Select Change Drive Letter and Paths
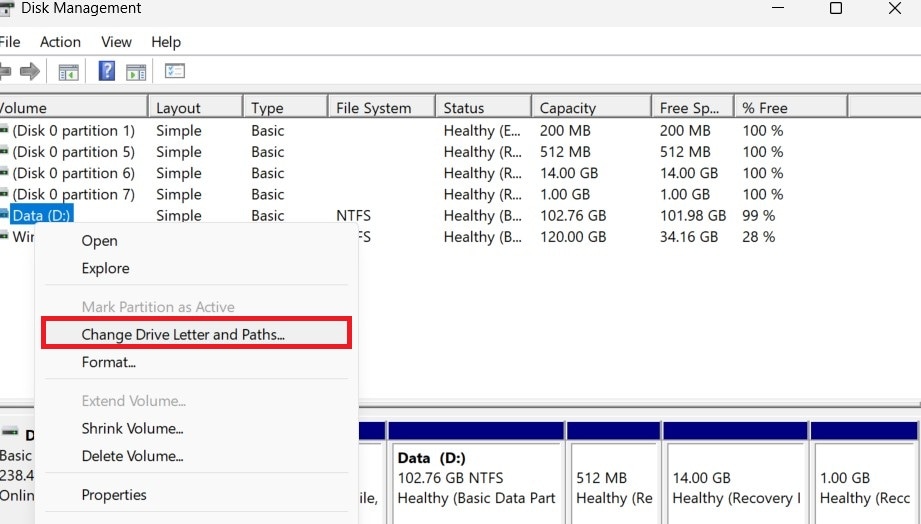Viewport: 921px width, 524px height. 197,334
